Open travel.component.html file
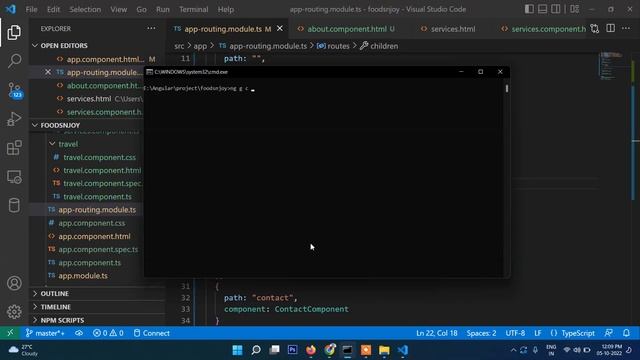Image resolution: width=640 pixels, height=360 pixels. coord(102,170)
